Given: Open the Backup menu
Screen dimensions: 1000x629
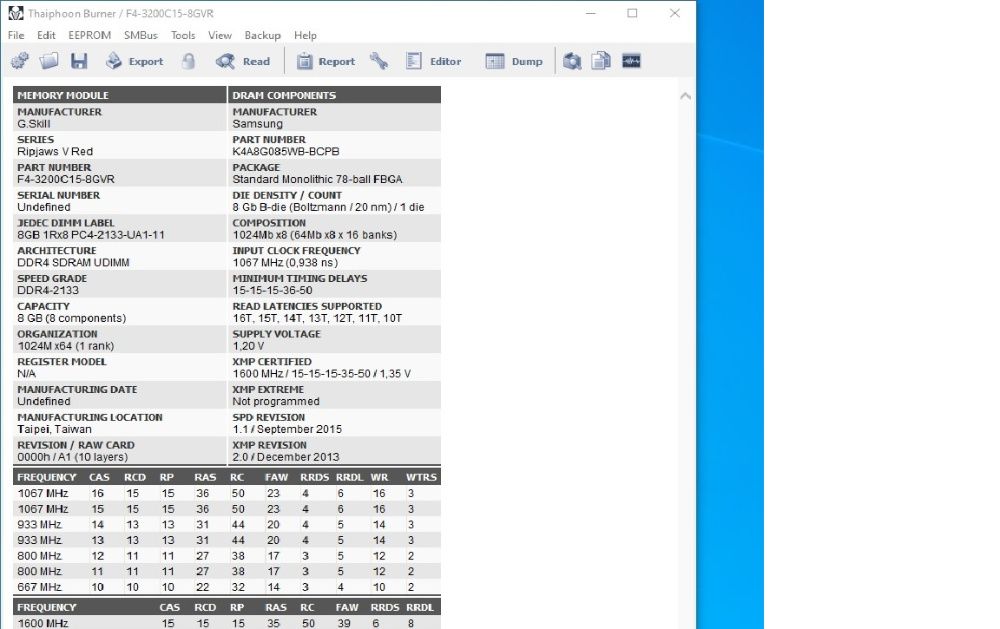Looking at the screenshot, I should click(x=263, y=35).
